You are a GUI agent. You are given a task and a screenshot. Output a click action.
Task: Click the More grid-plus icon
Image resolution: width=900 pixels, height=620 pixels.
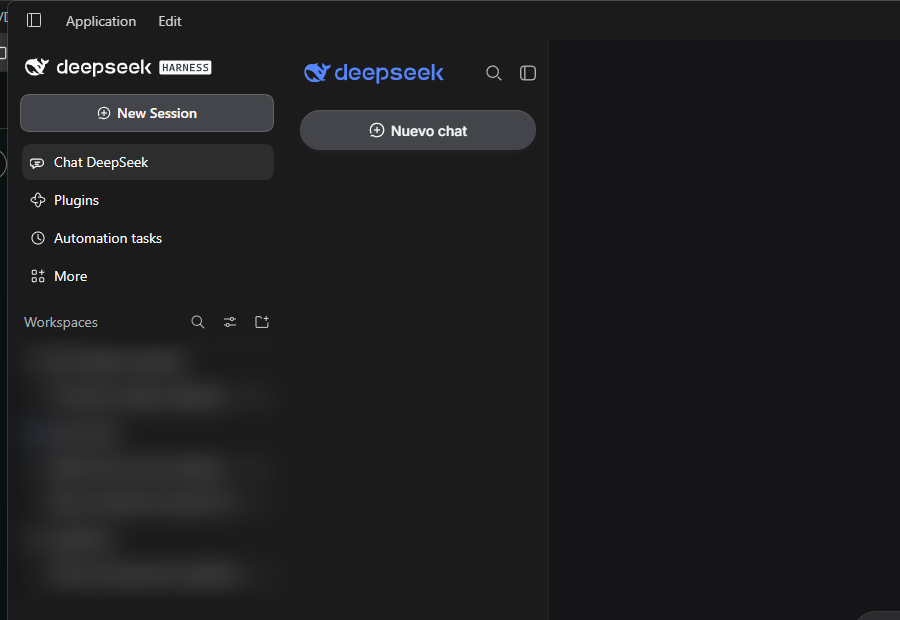point(38,276)
